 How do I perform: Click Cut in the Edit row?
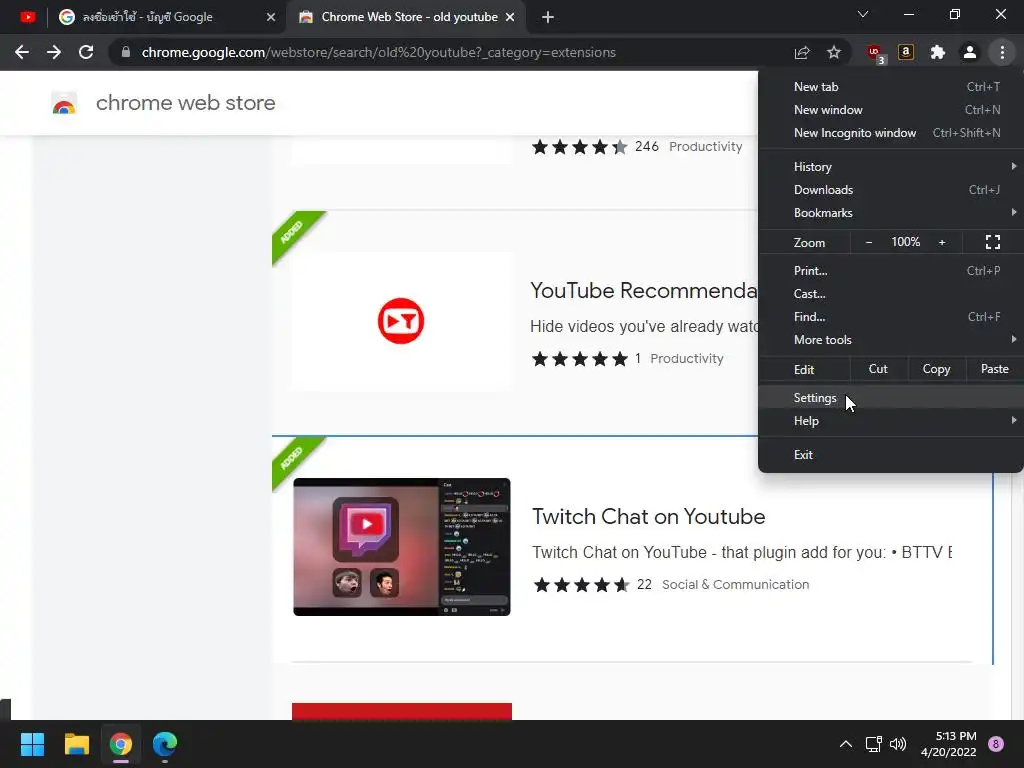click(x=878, y=369)
